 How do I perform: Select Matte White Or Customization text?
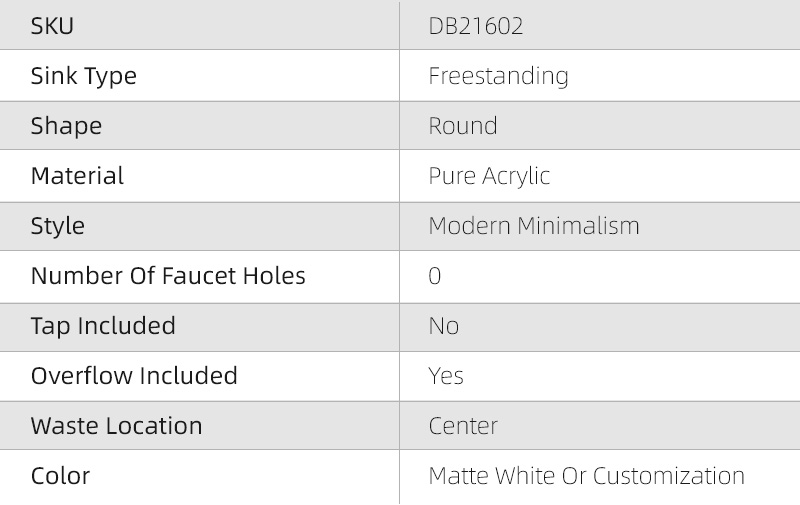[586, 476]
